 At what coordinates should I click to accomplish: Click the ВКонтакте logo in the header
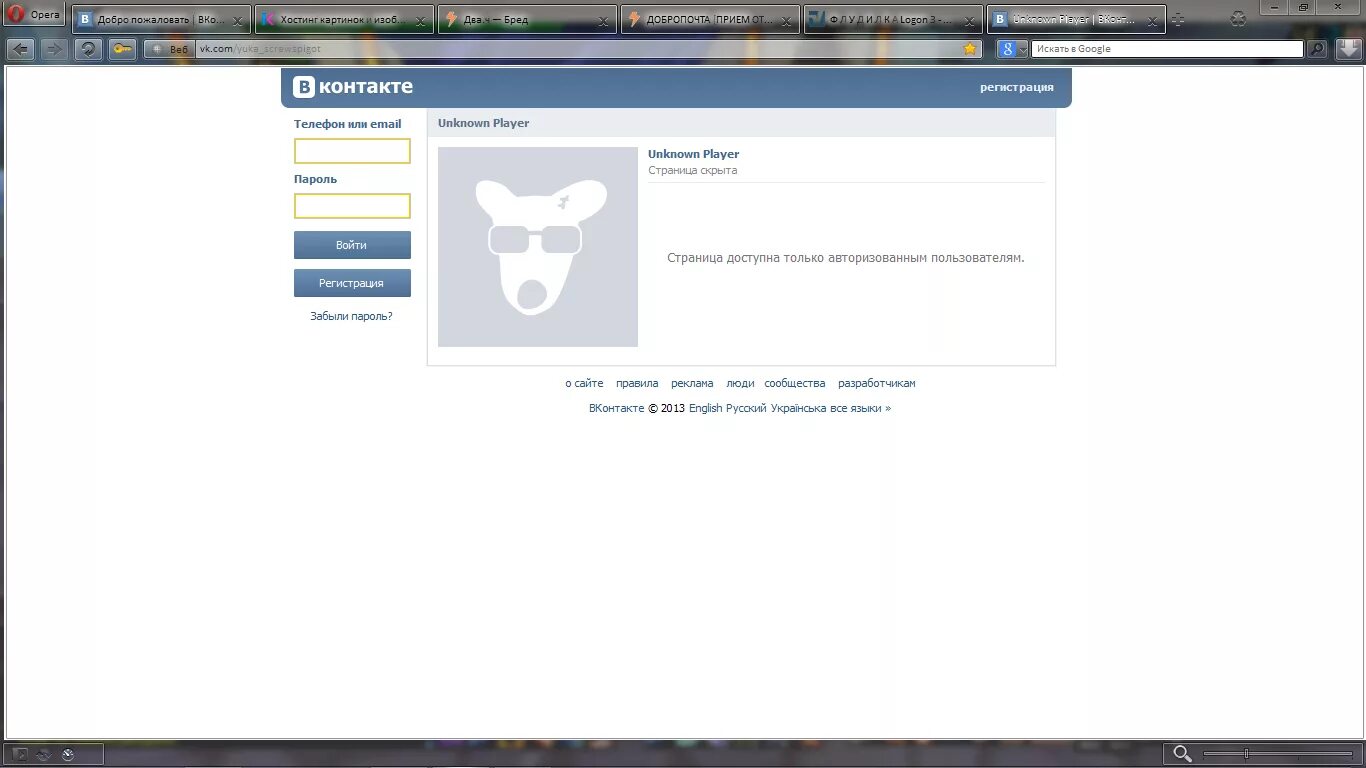(x=353, y=87)
